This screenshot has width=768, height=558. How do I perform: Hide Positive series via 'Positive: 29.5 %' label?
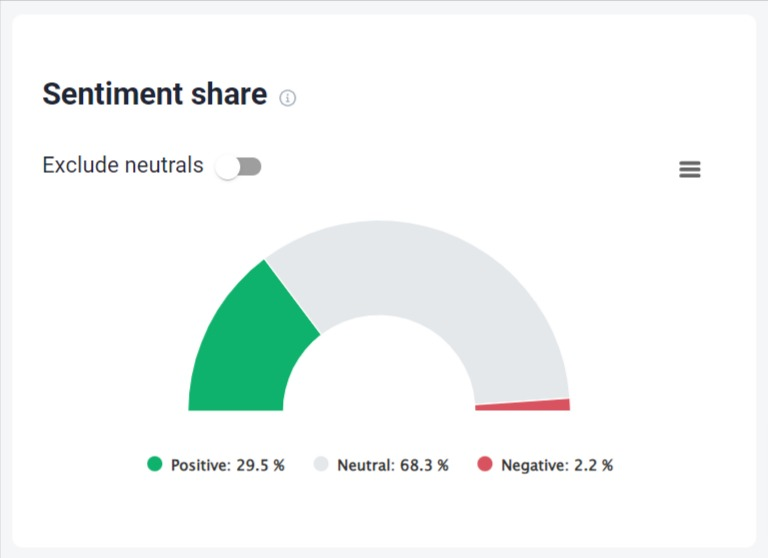coord(228,465)
